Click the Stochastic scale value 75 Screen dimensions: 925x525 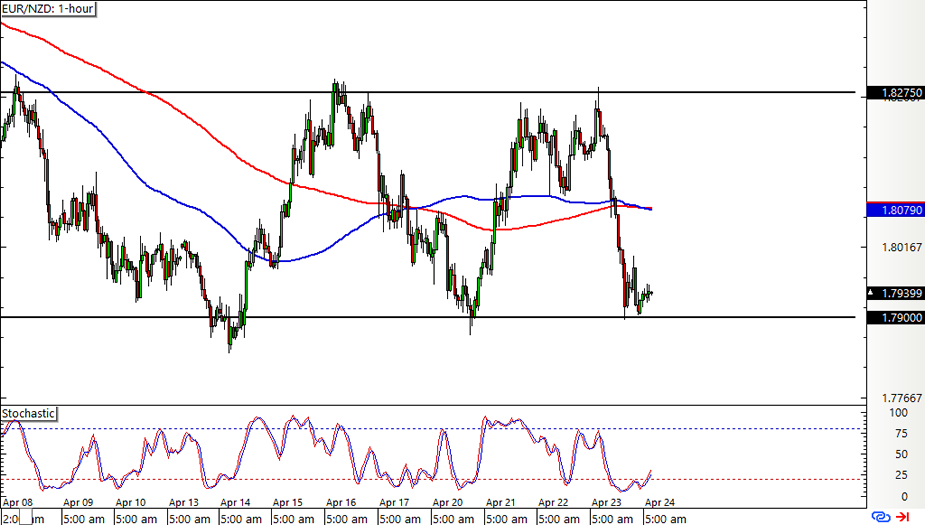tap(901, 434)
